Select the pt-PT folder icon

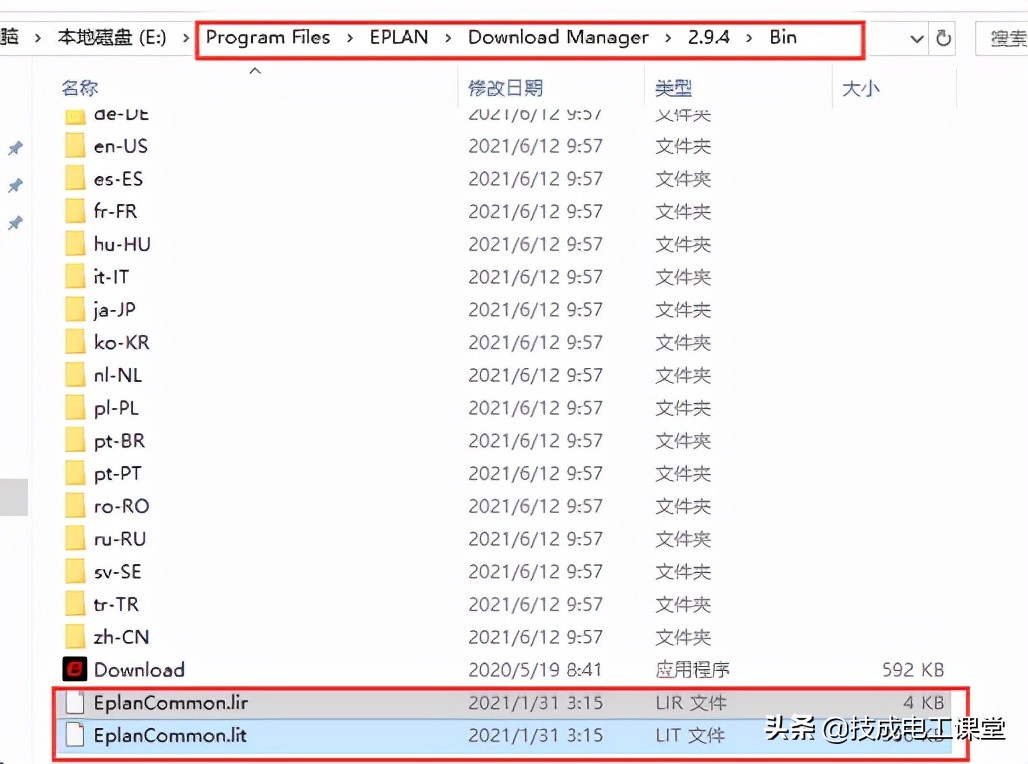[75, 473]
